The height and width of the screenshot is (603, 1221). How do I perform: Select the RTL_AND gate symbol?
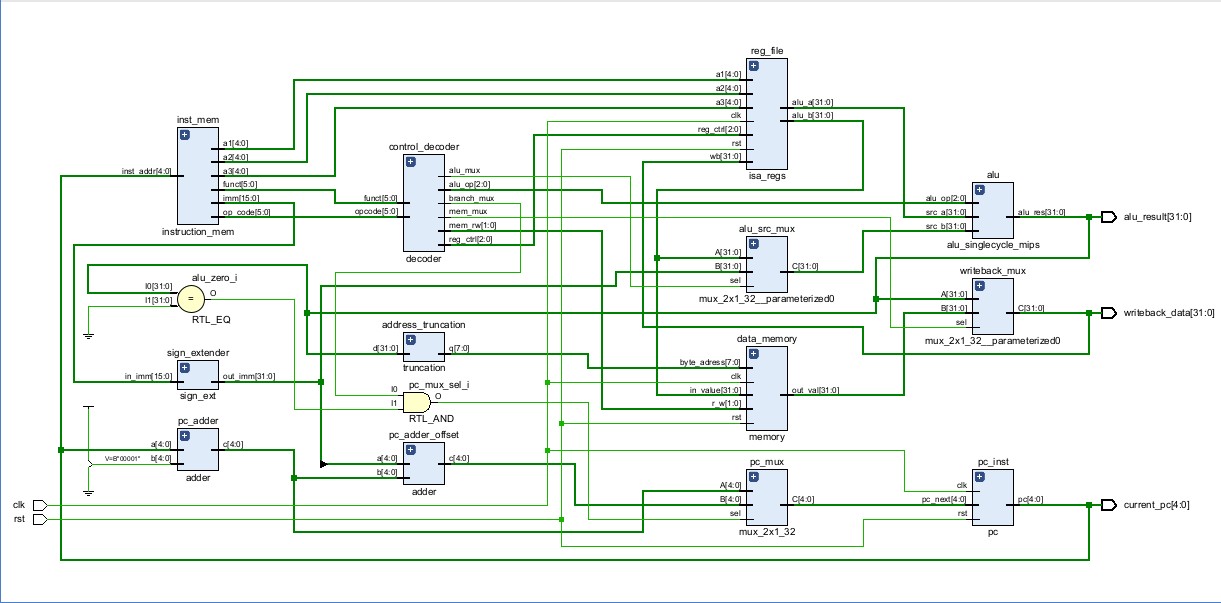coord(415,401)
